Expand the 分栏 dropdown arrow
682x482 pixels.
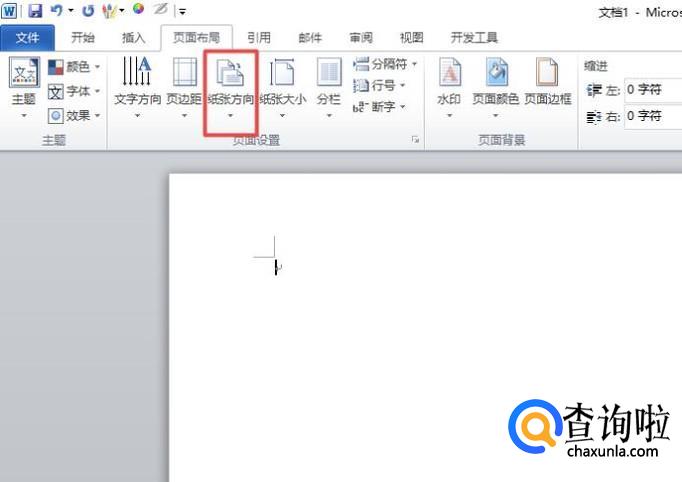point(329,116)
